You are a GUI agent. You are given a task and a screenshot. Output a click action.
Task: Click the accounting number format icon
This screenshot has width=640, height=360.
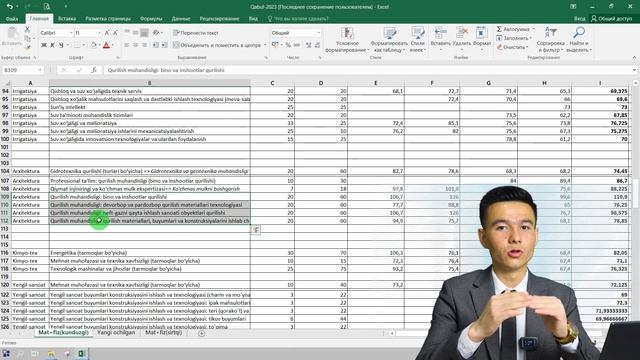tap(276, 45)
